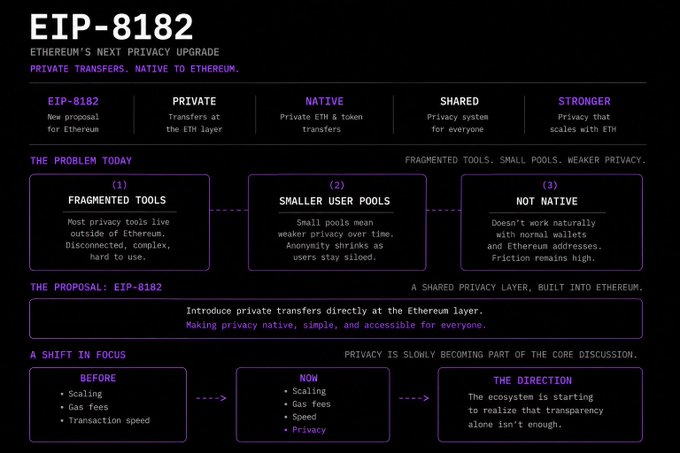Select the PRIVATE column heading

[194, 101]
